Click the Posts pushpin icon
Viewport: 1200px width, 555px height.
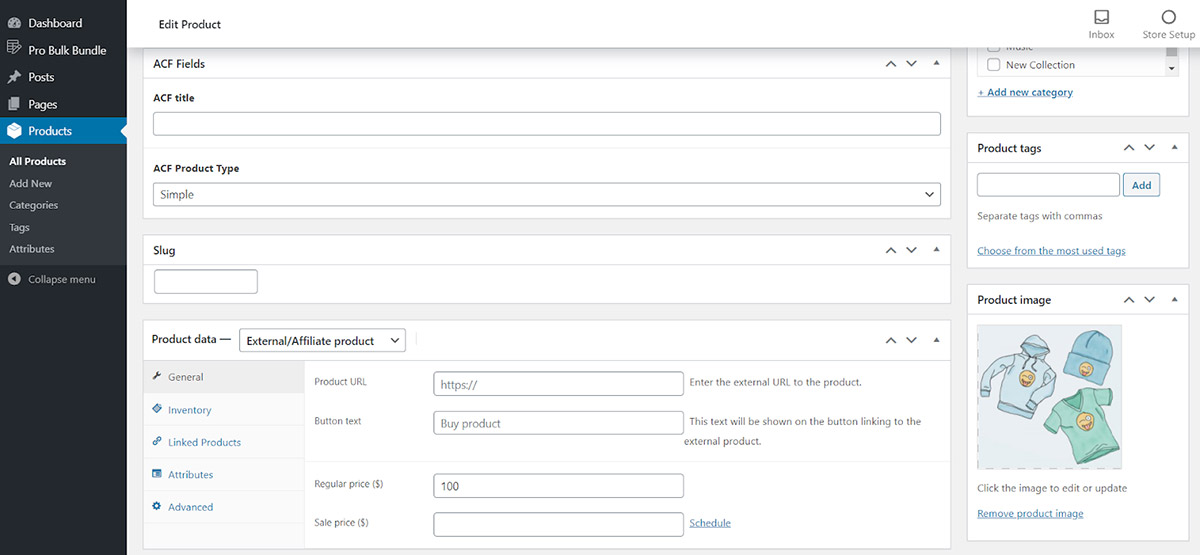[14, 77]
